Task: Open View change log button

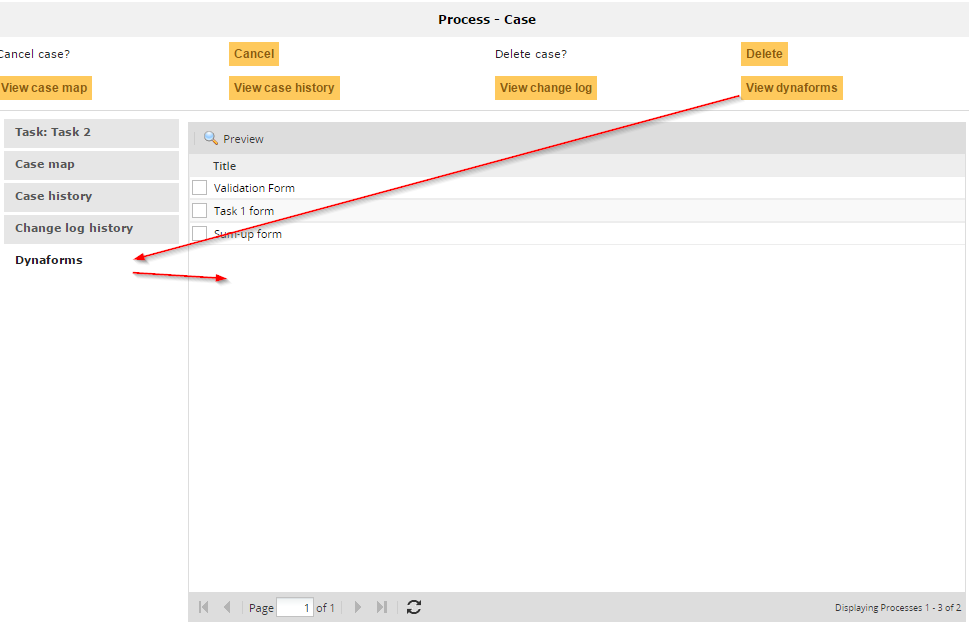Action: 545,88
